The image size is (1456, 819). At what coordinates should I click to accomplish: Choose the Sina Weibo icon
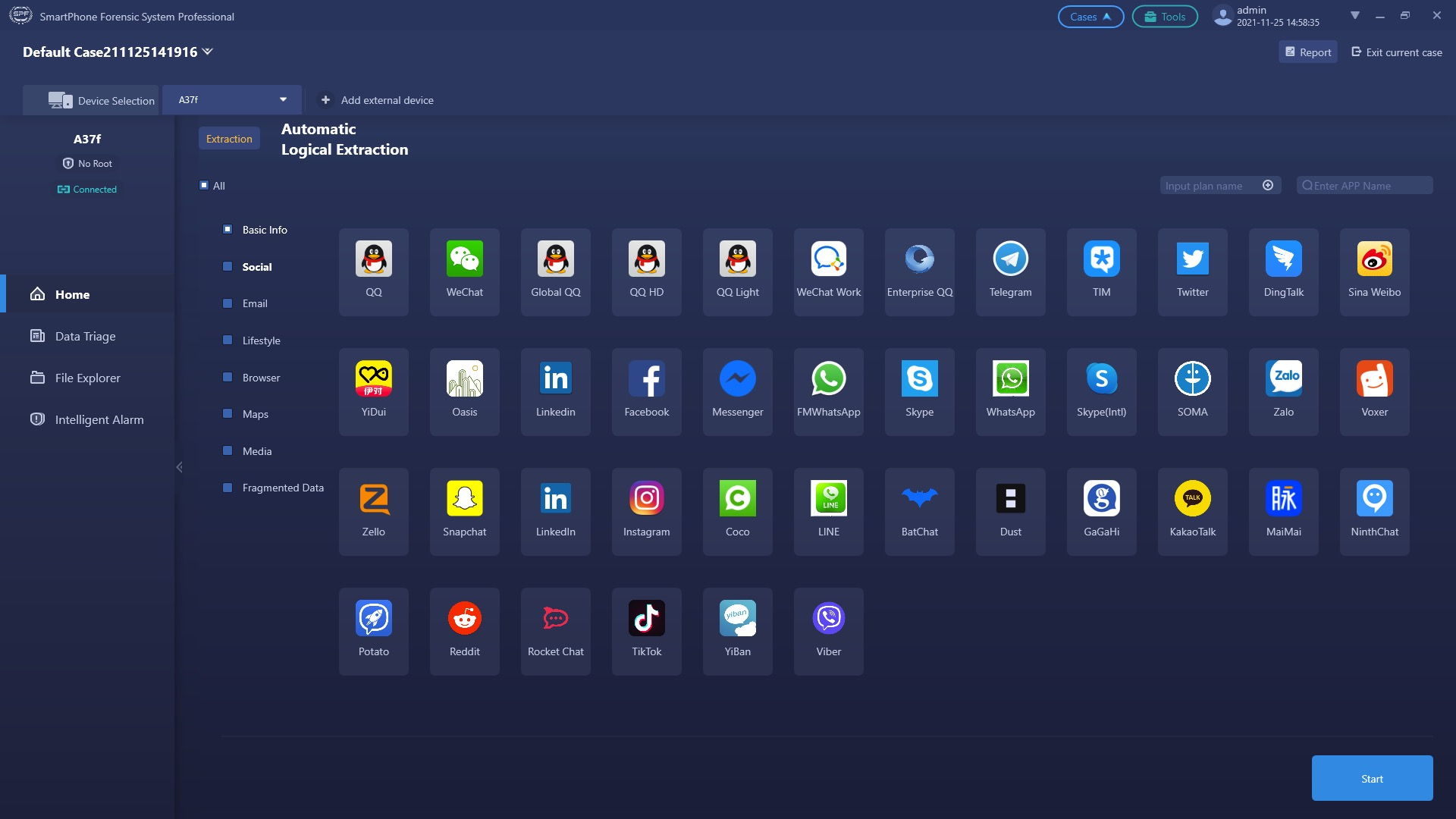pyautogui.click(x=1374, y=260)
